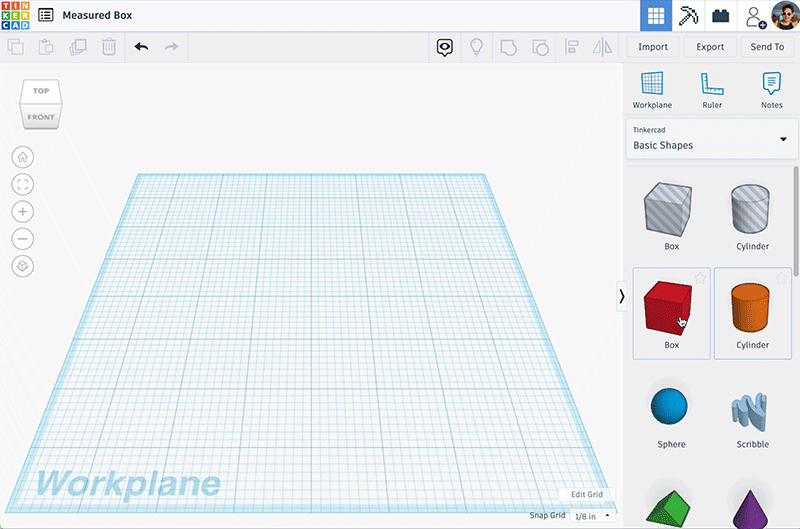Select the Ruler tool
Screen dimensions: 800x529
pos(712,90)
